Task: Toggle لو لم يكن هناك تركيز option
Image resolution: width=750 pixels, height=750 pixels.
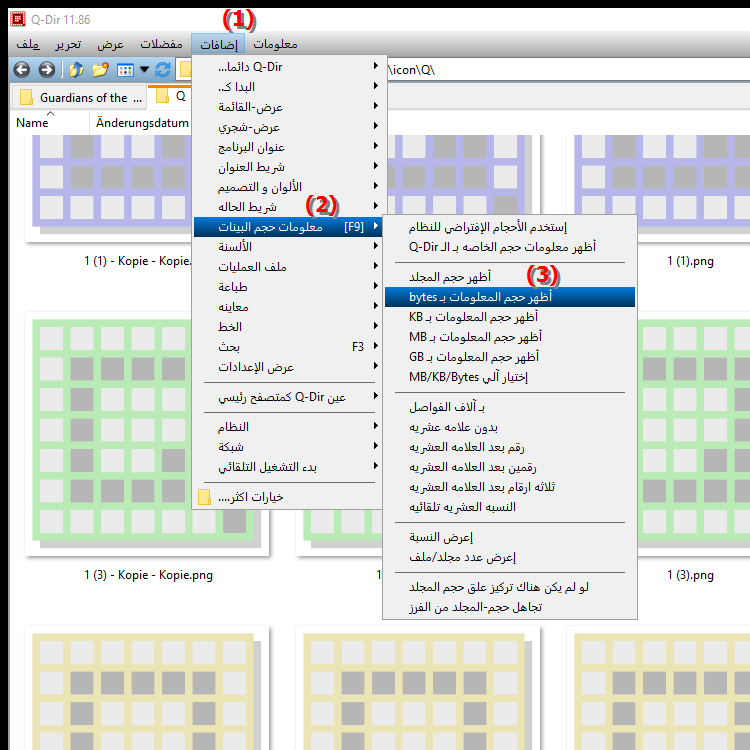Action: coord(510,587)
